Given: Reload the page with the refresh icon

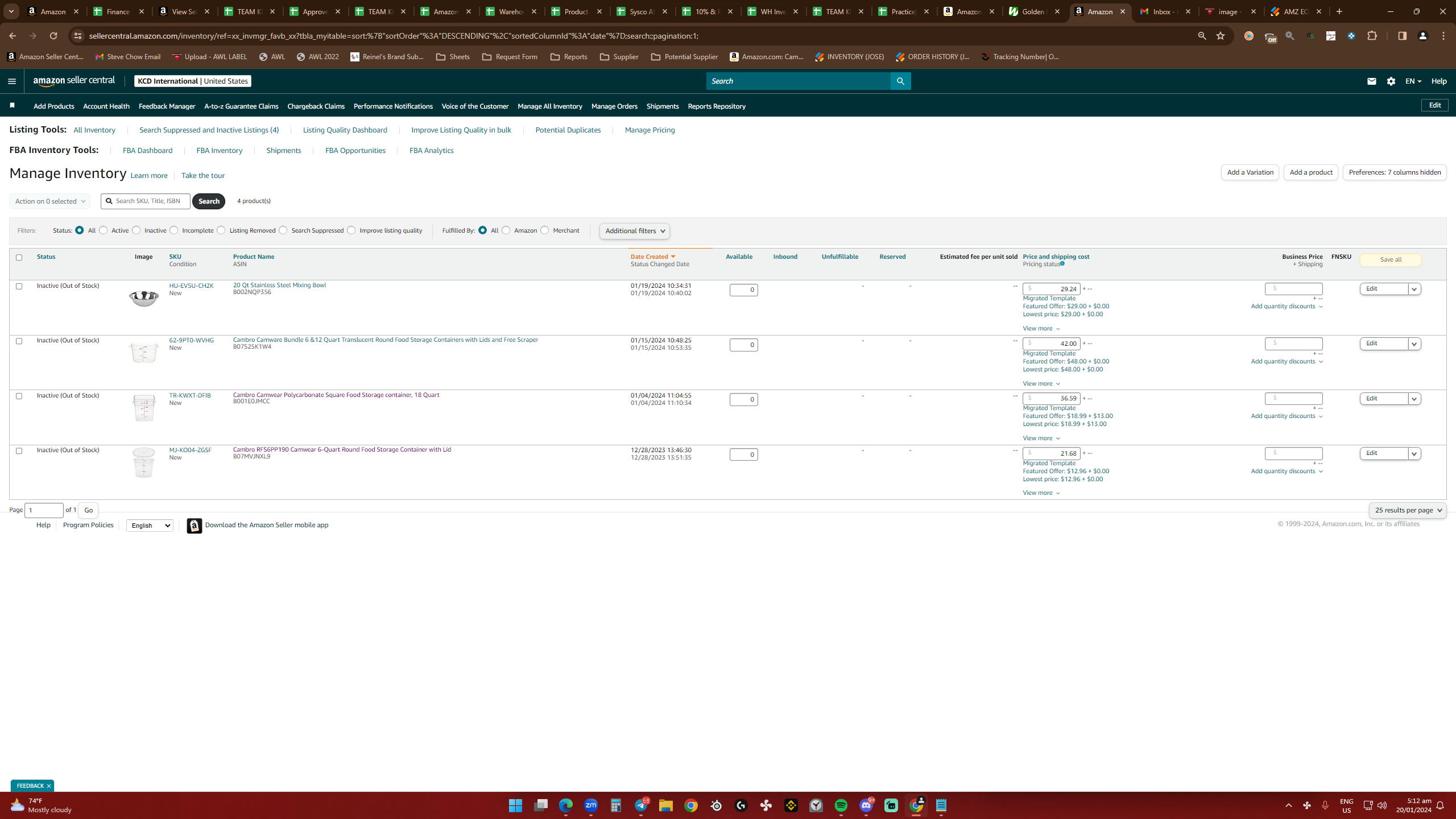Looking at the screenshot, I should (53, 36).
